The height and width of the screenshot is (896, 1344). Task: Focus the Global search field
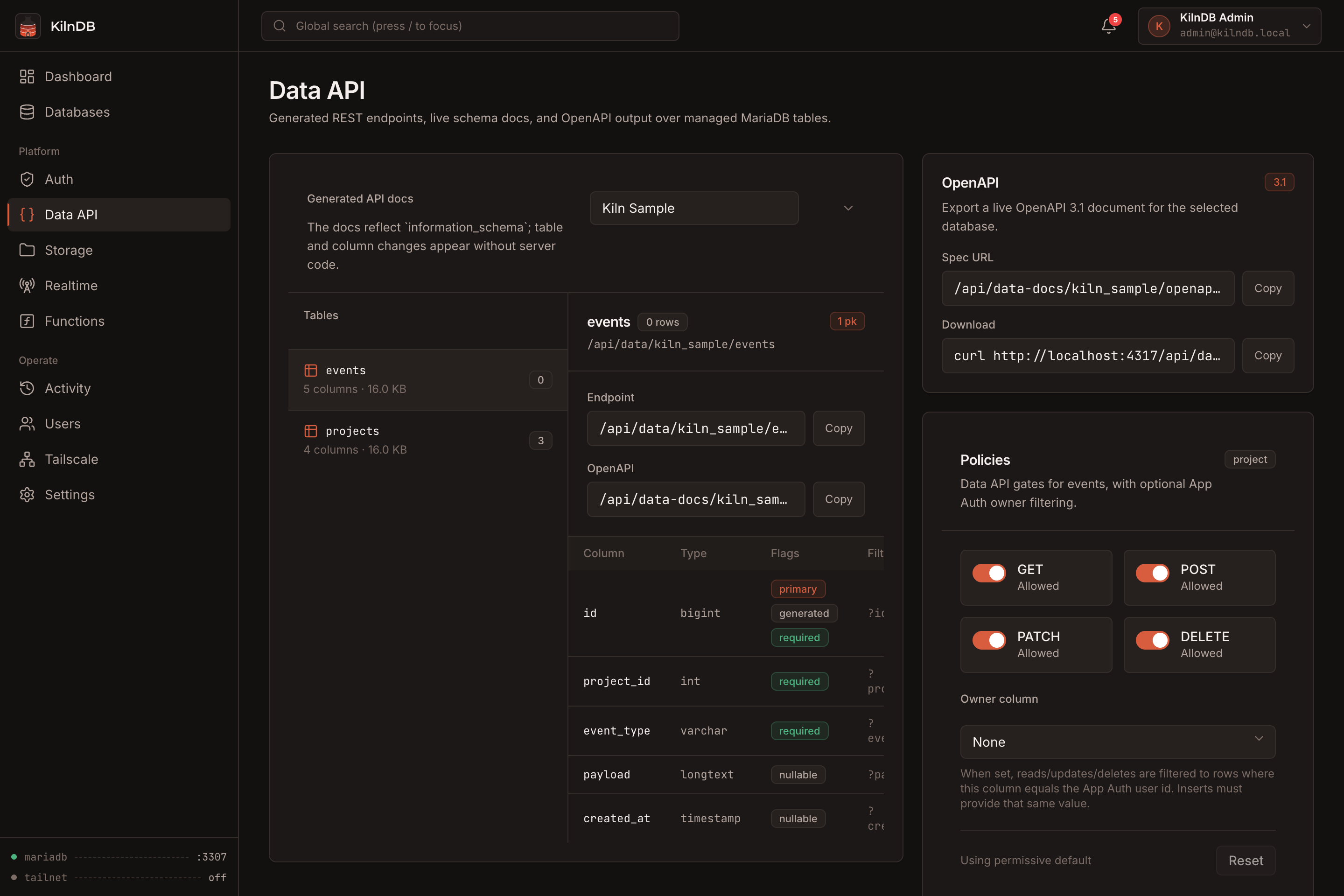[470, 26]
